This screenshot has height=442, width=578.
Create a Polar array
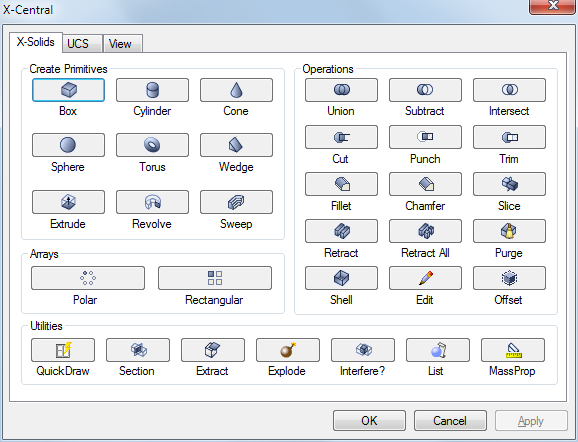[88, 278]
